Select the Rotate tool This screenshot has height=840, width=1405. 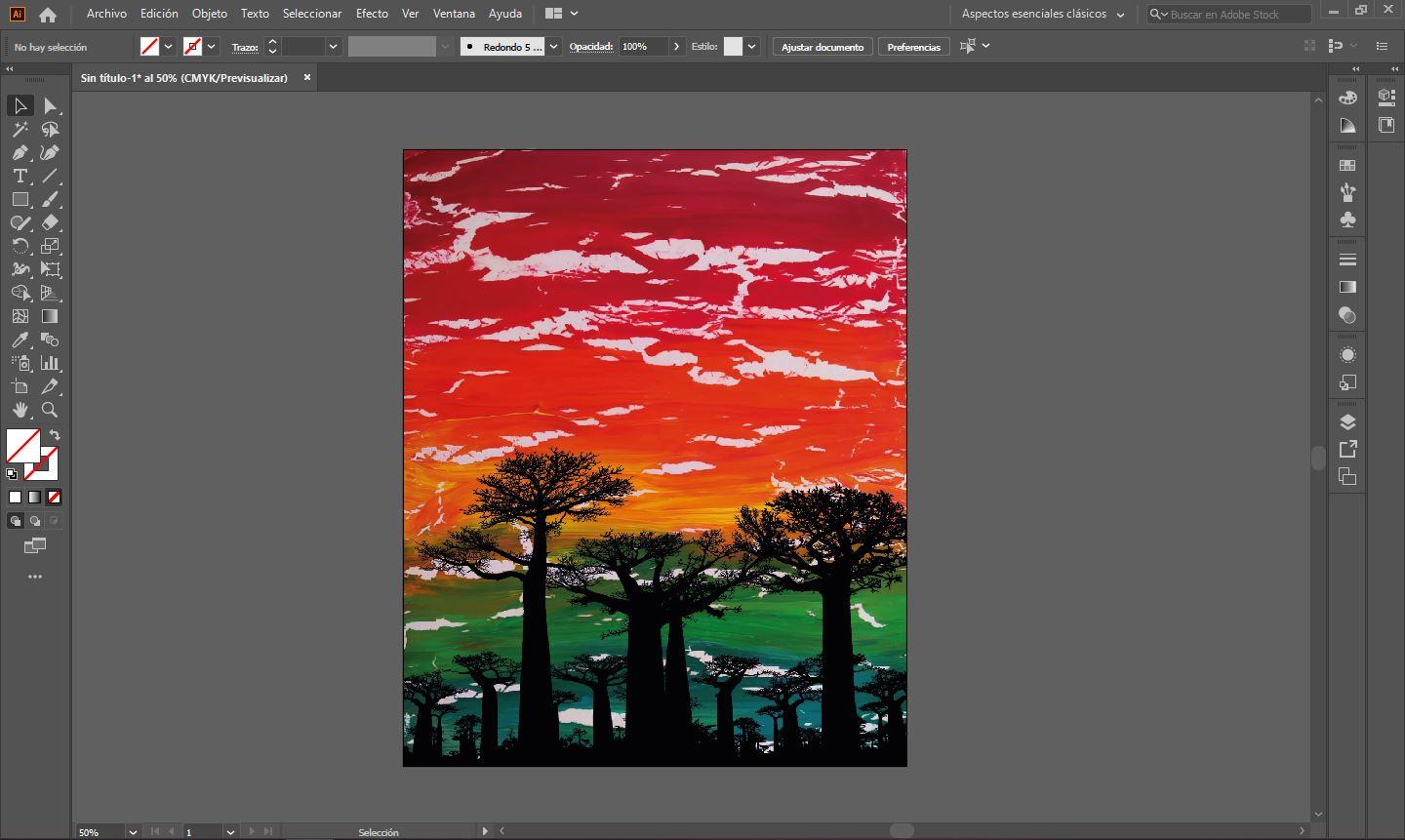click(20, 246)
